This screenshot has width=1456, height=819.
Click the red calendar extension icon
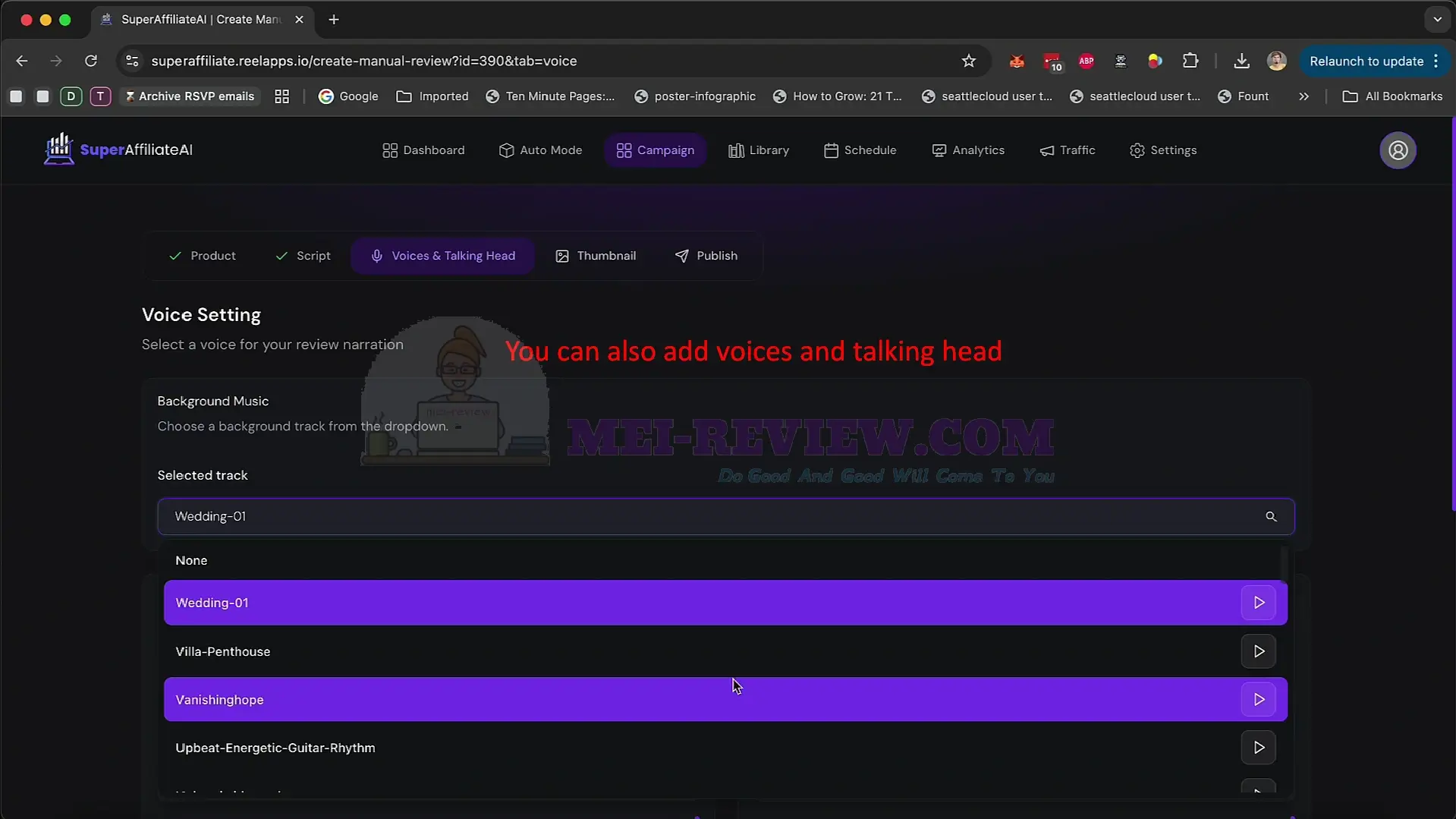click(x=1052, y=61)
